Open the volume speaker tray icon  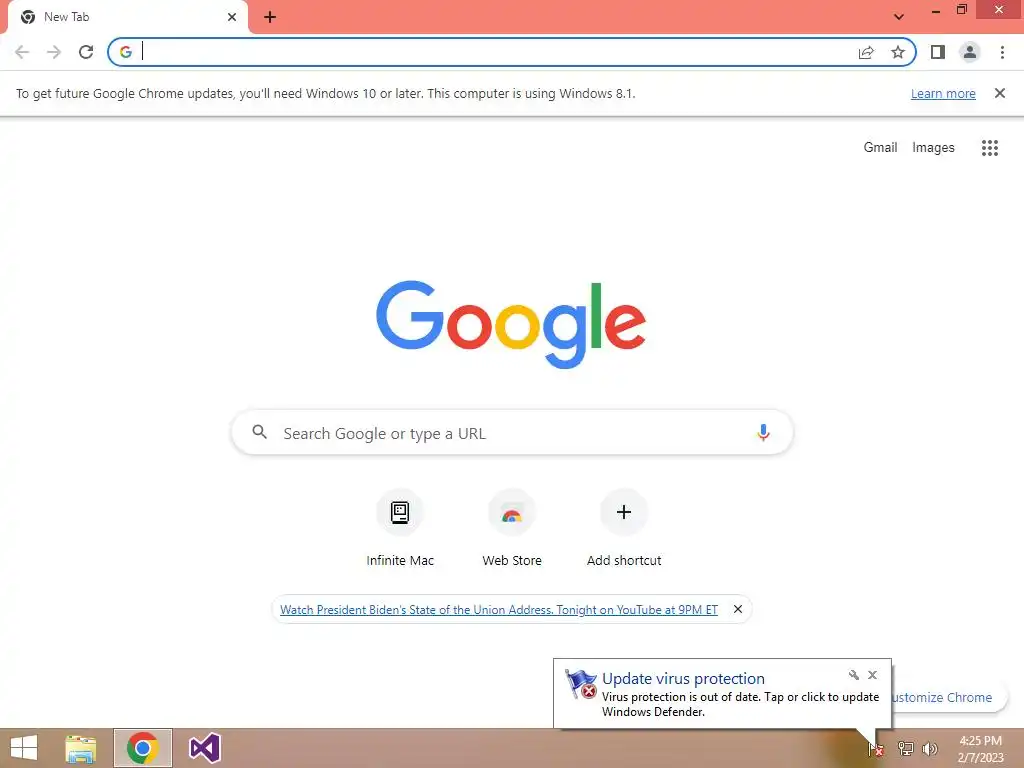coord(930,749)
